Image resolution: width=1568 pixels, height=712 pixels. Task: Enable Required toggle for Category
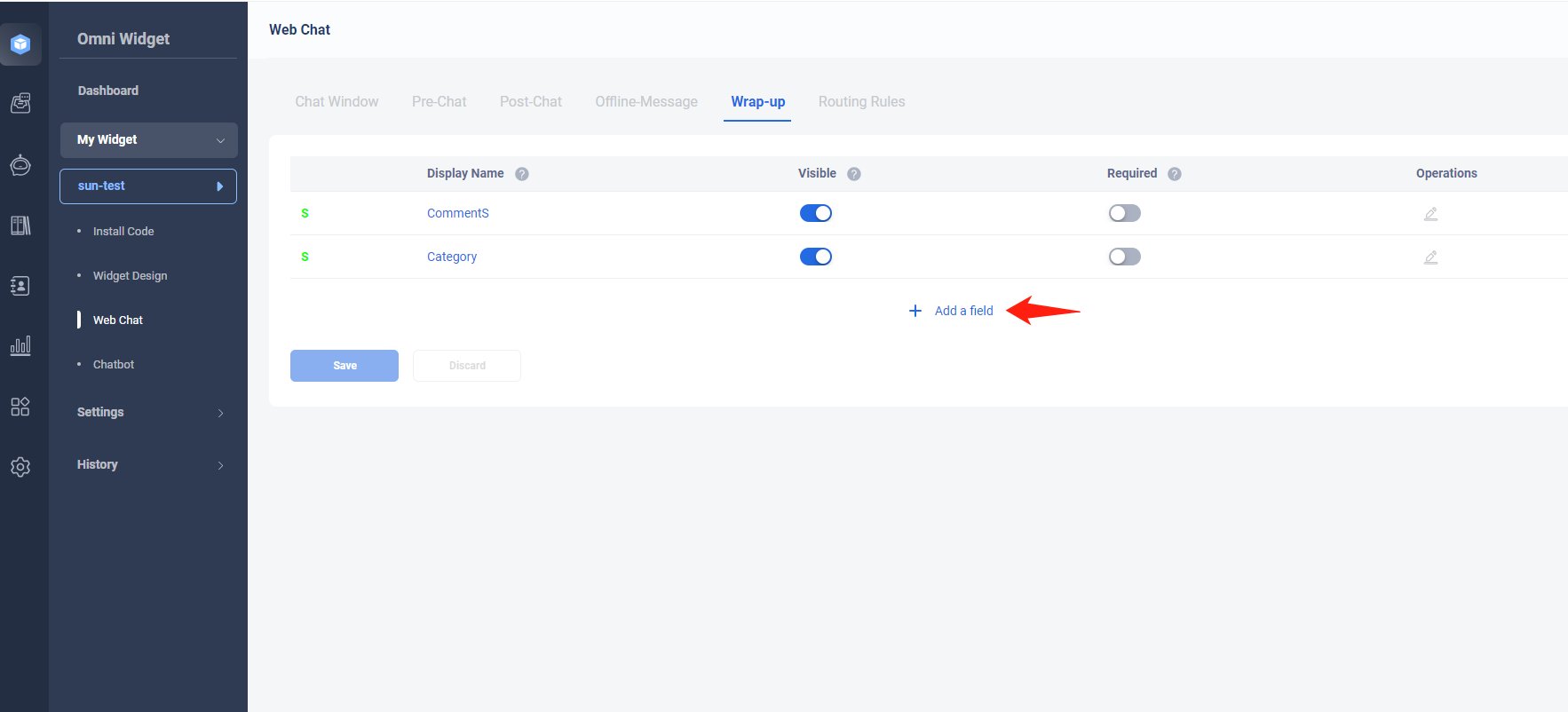1124,257
